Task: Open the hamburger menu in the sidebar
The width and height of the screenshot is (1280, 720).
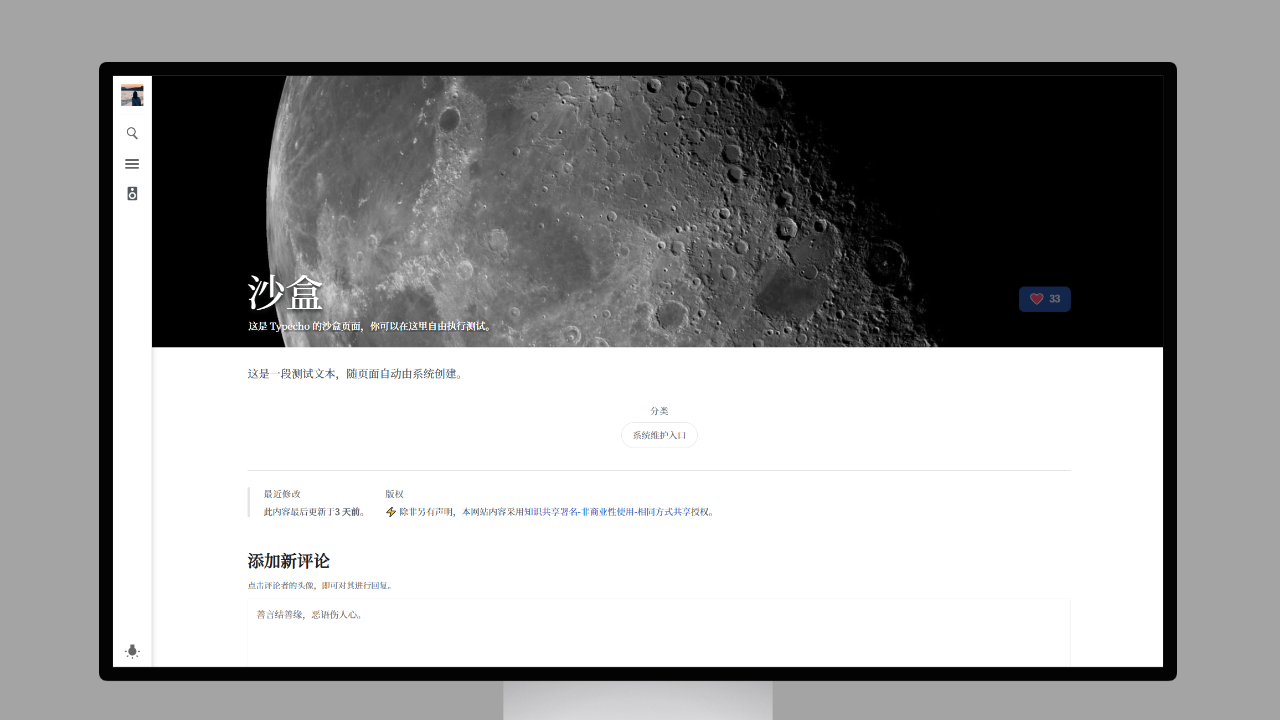Action: pos(132,164)
